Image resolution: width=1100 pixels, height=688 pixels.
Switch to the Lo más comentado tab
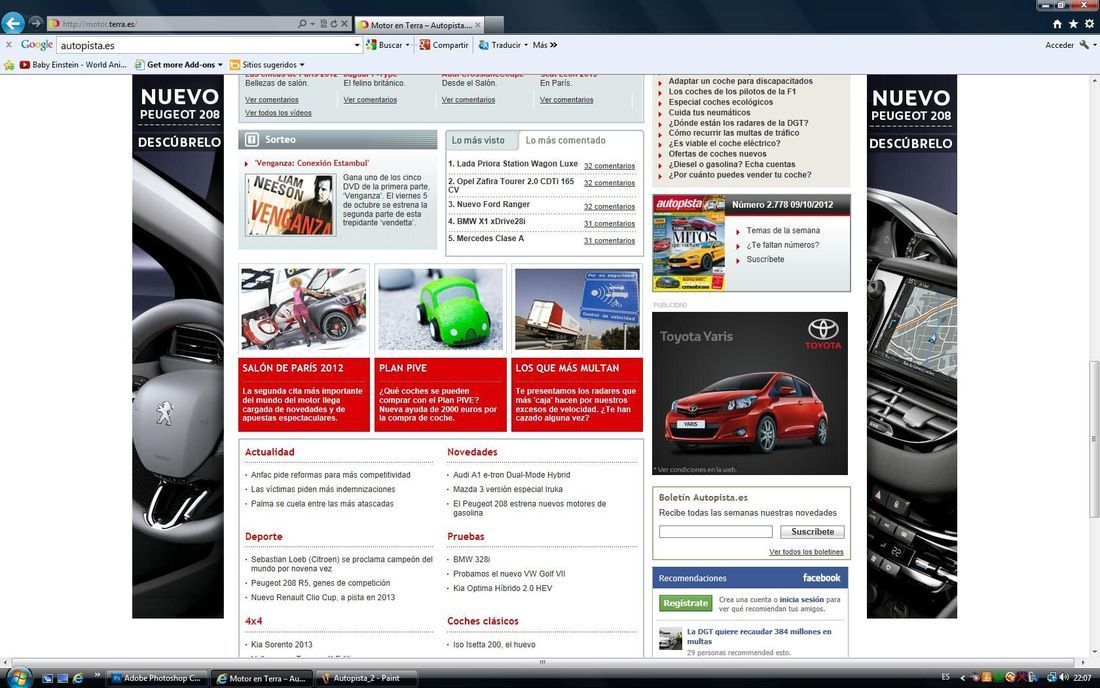pos(565,140)
